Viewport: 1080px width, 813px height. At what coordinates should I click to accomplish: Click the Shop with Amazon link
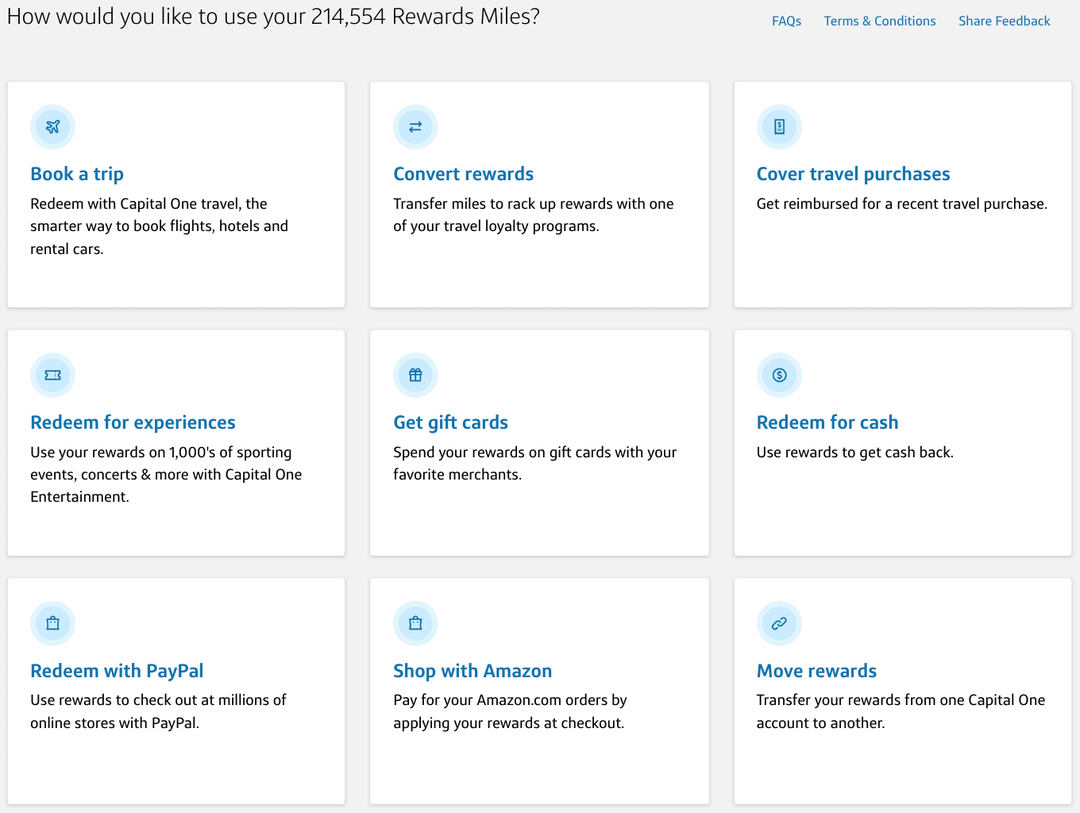click(x=472, y=671)
